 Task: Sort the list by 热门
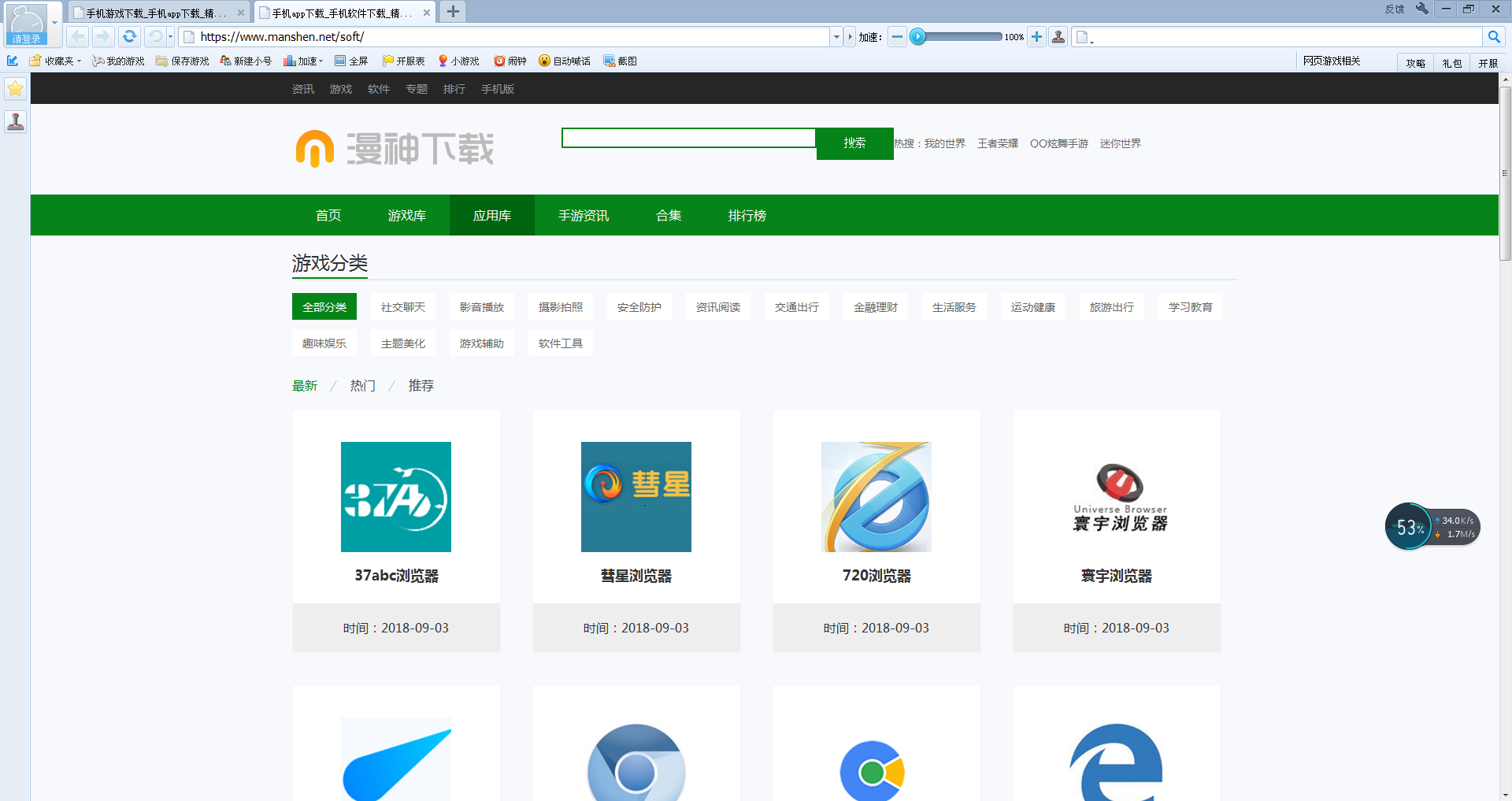(x=363, y=385)
